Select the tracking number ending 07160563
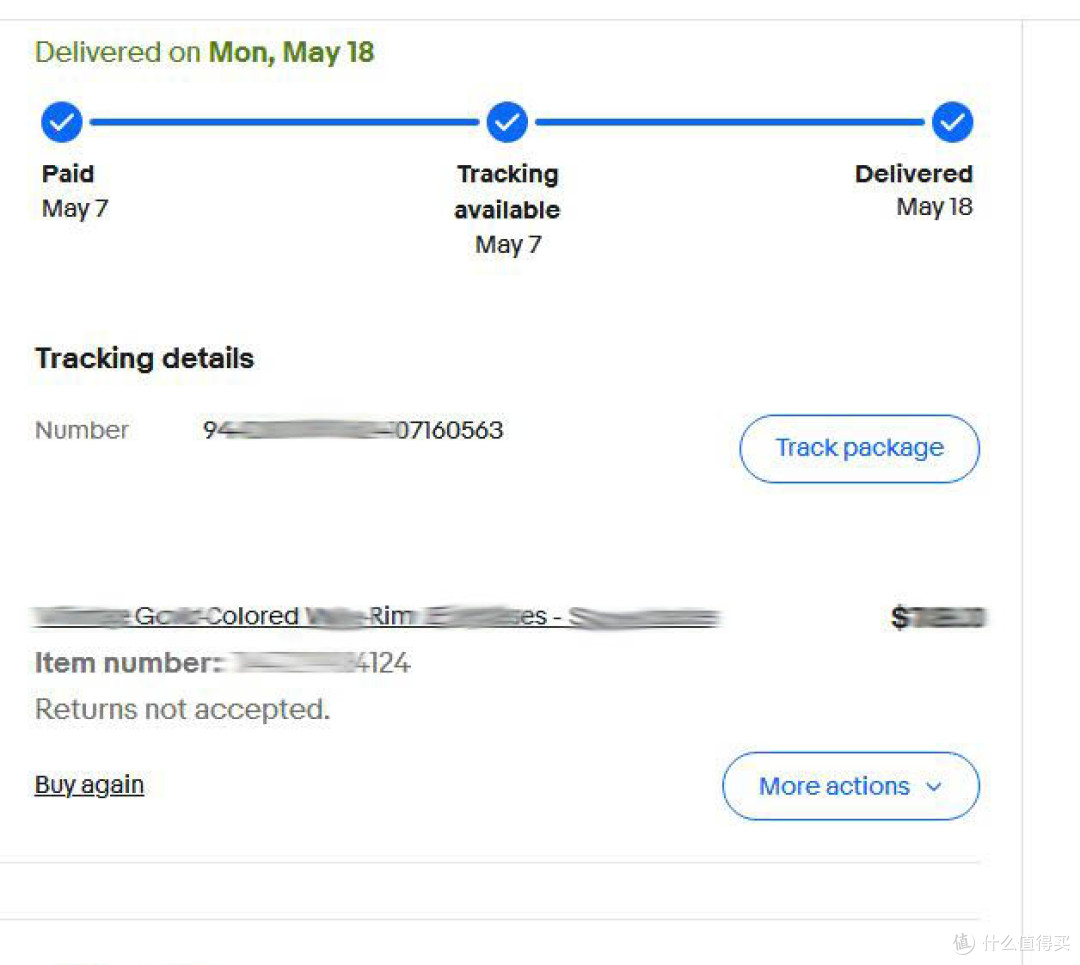The height and width of the screenshot is (965, 1080). (353, 430)
